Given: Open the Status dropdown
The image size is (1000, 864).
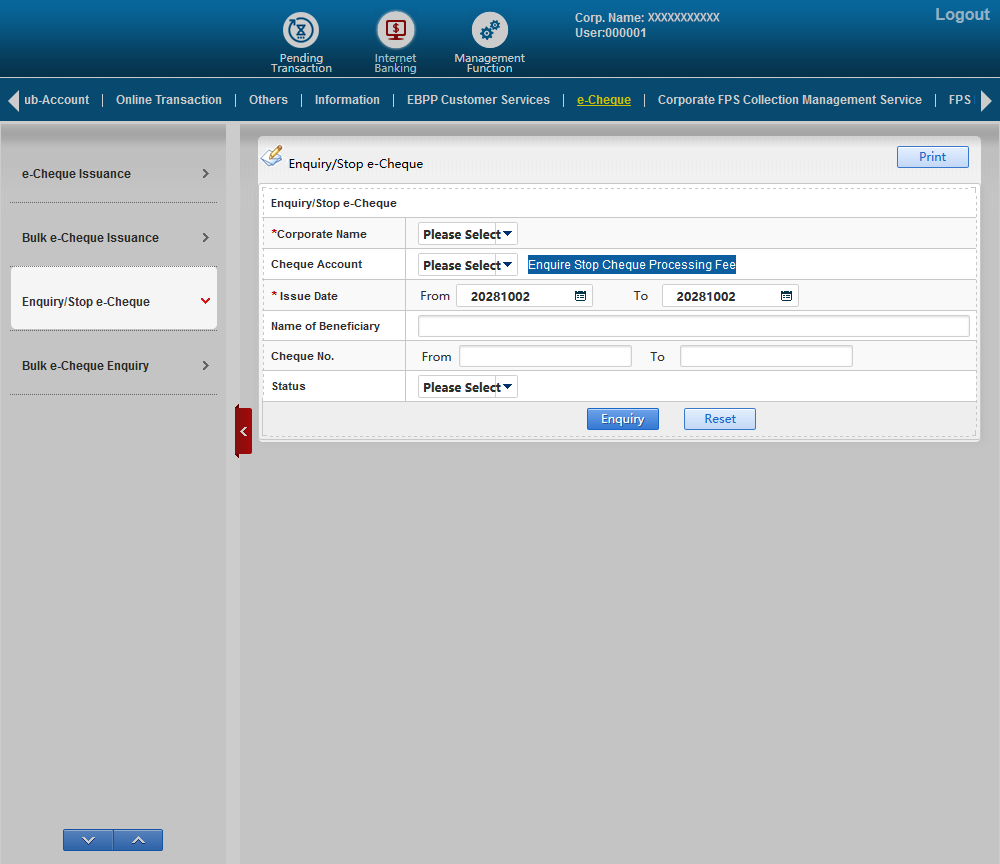Looking at the screenshot, I should (x=467, y=387).
